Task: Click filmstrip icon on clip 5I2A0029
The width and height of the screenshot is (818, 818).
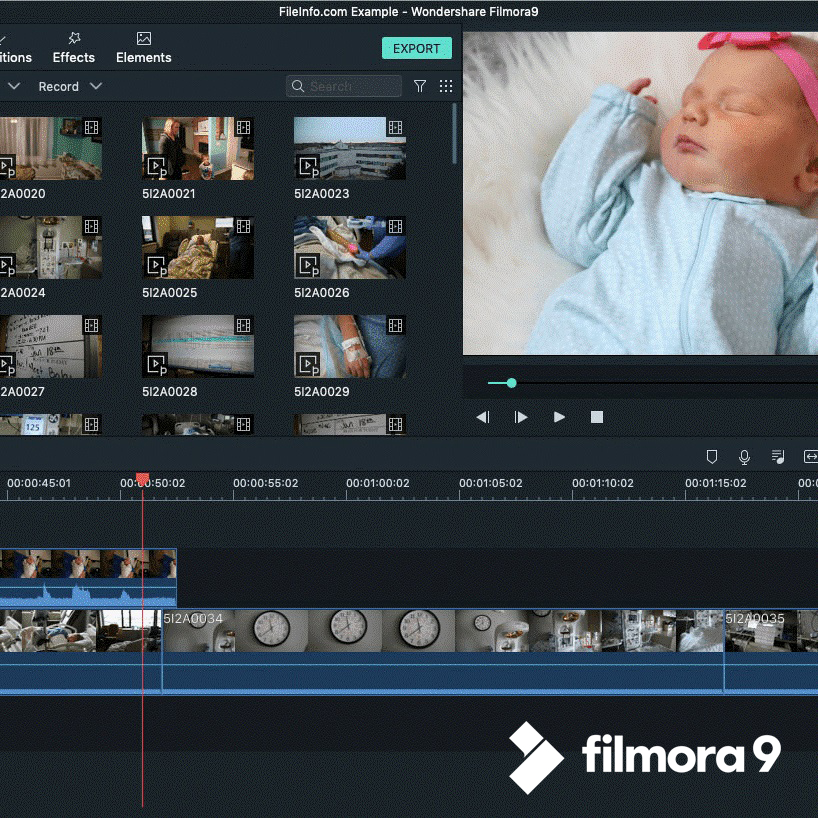Action: [x=395, y=326]
